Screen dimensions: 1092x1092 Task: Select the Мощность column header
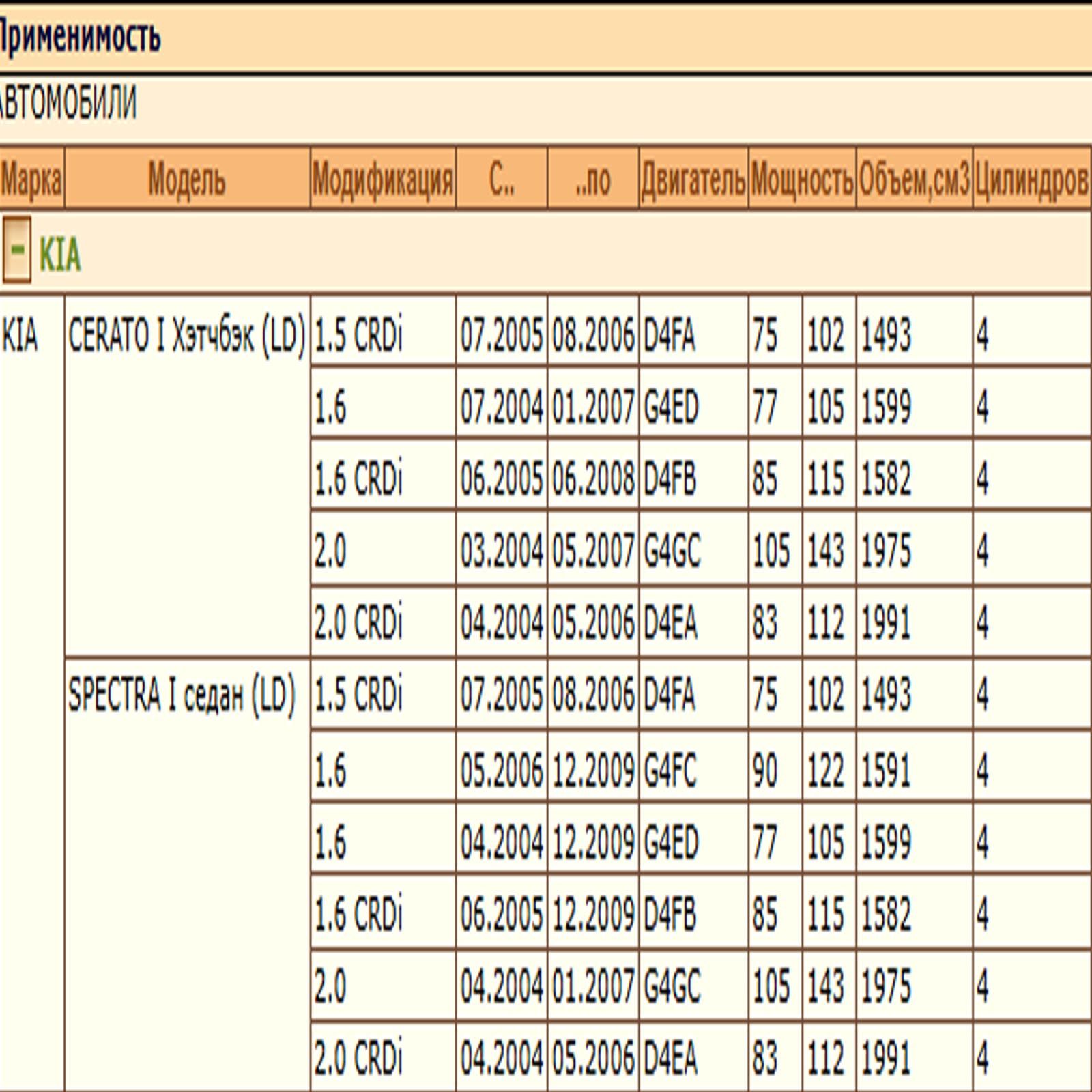point(802,180)
